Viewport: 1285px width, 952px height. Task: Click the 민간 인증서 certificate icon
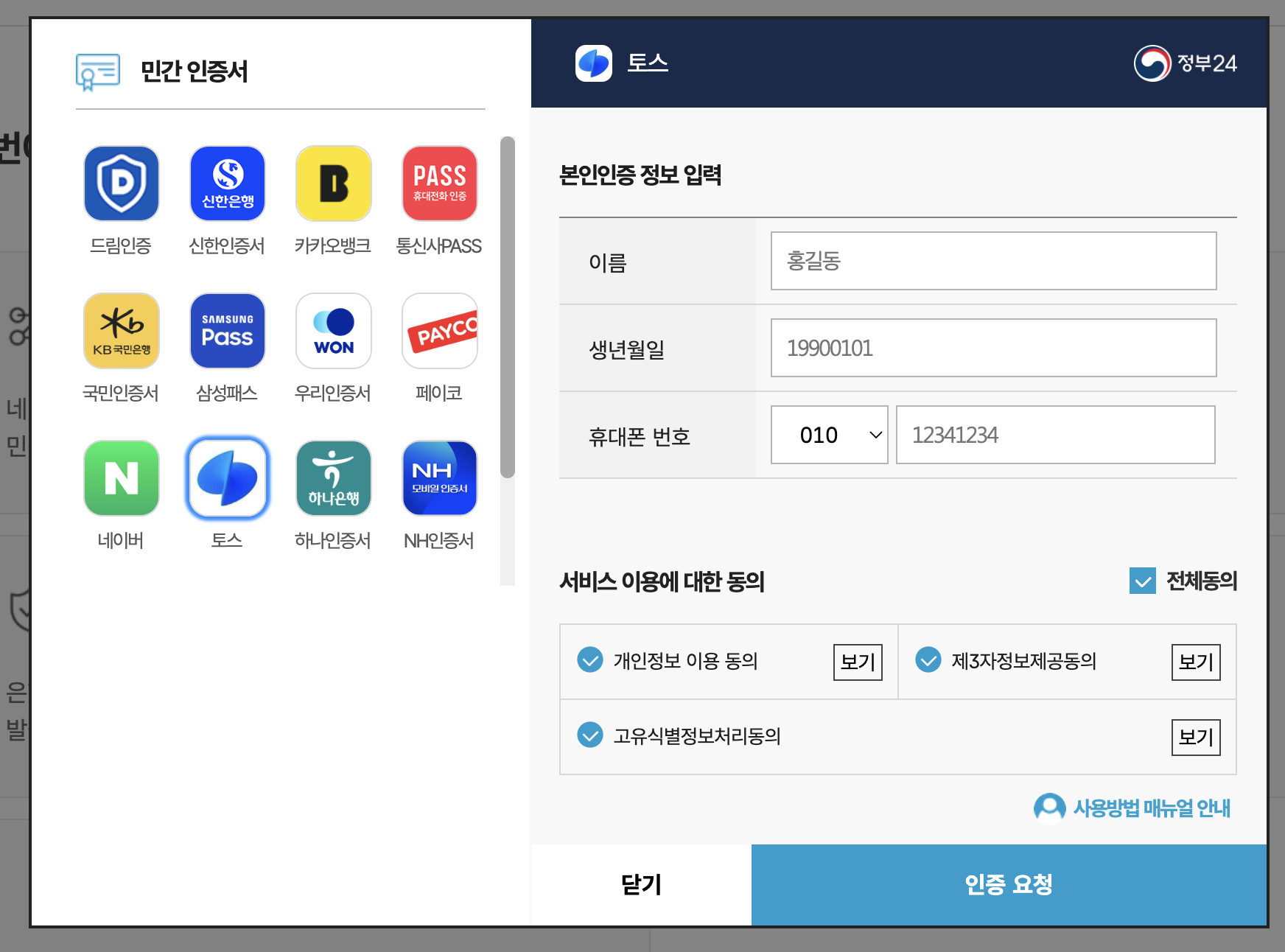pyautogui.click(x=98, y=71)
